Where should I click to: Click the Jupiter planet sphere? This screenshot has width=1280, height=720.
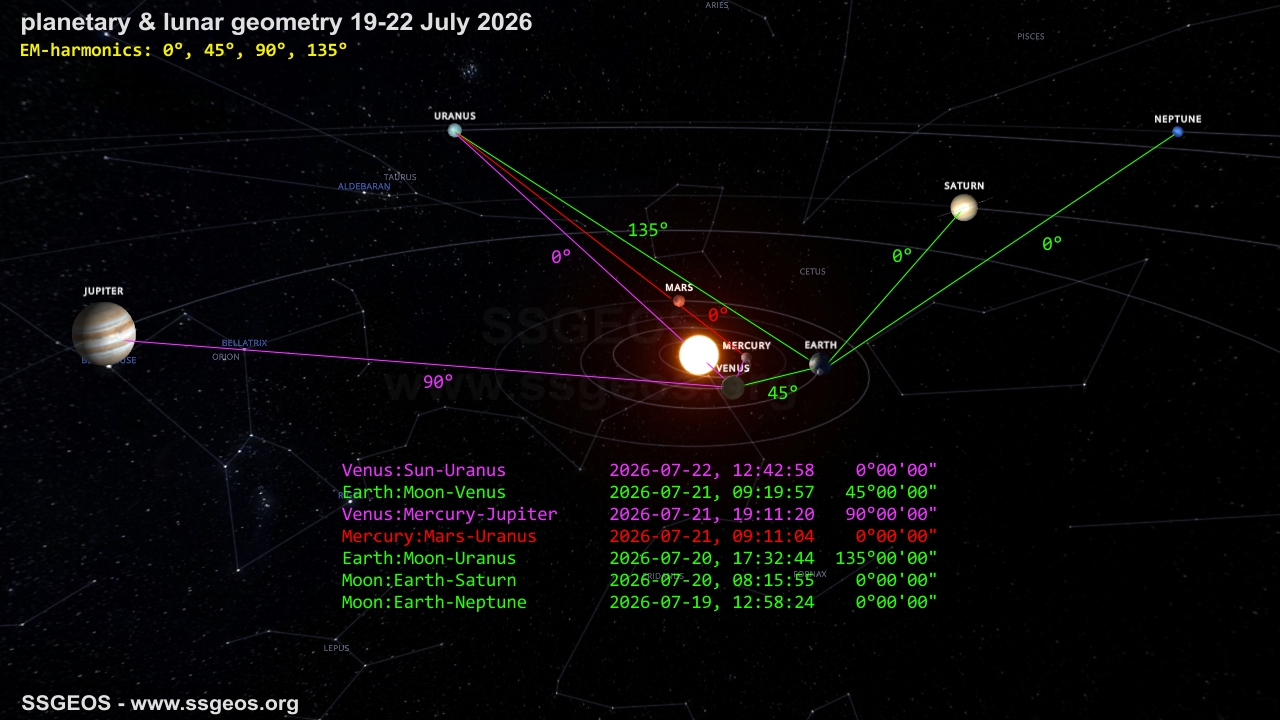(x=104, y=335)
